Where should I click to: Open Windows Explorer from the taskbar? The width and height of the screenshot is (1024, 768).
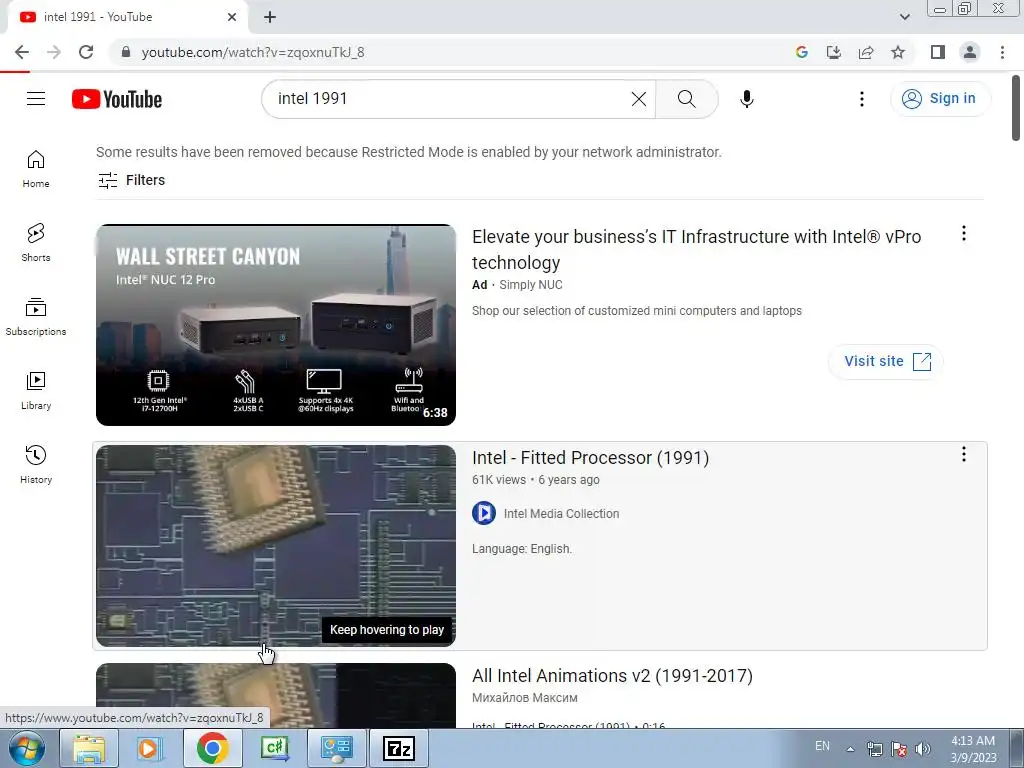[89, 748]
